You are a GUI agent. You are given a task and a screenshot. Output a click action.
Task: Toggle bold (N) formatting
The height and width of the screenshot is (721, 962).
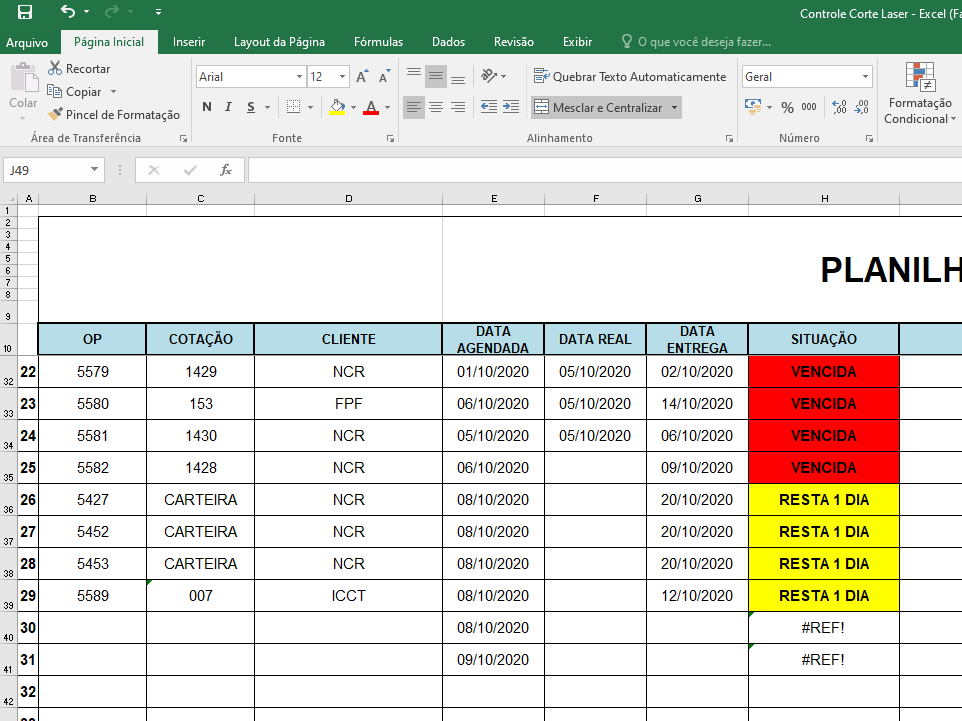(x=207, y=107)
